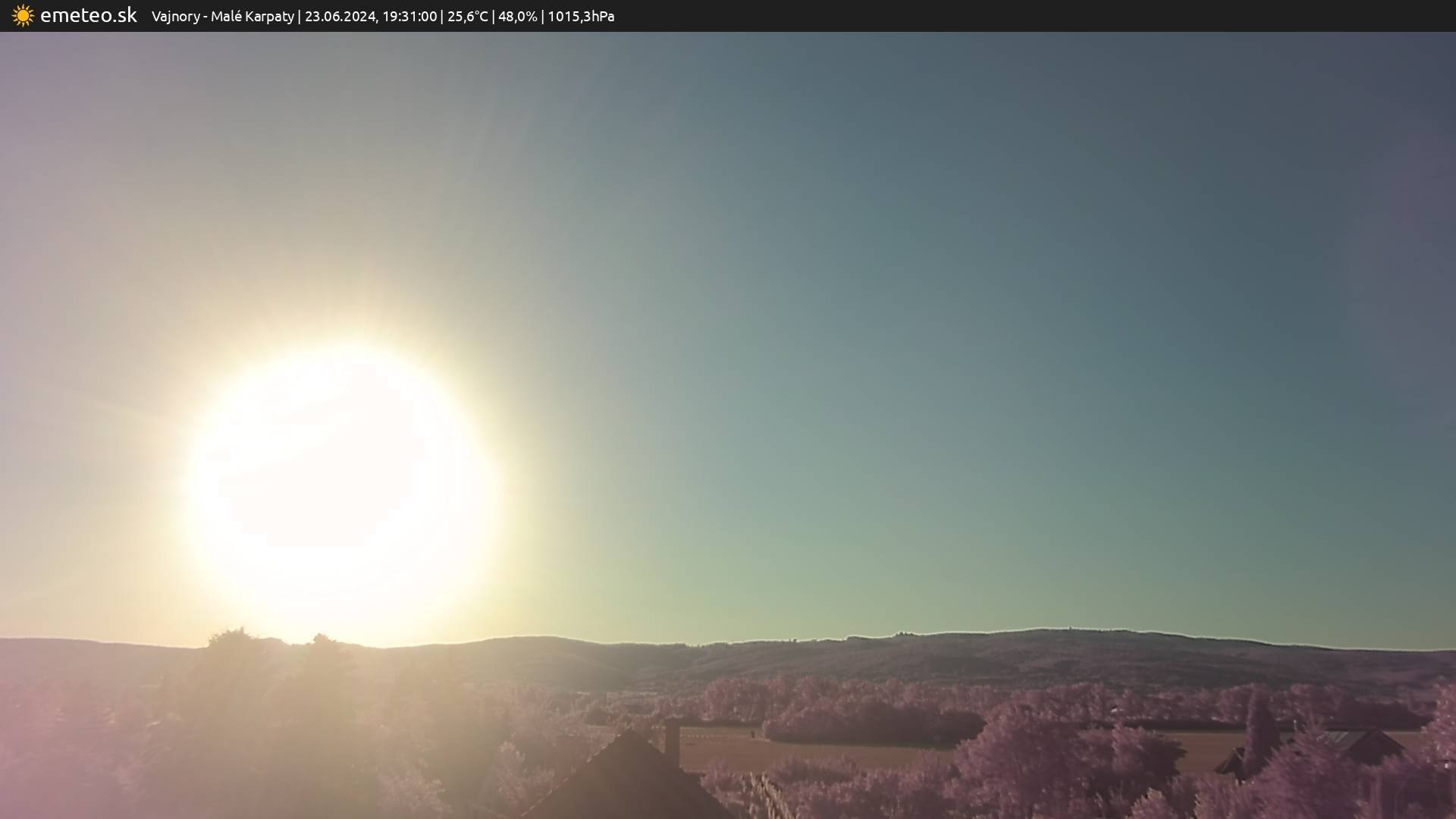Click the dark header bar's empty area
1456x819 pixels.
click(x=1062, y=16)
